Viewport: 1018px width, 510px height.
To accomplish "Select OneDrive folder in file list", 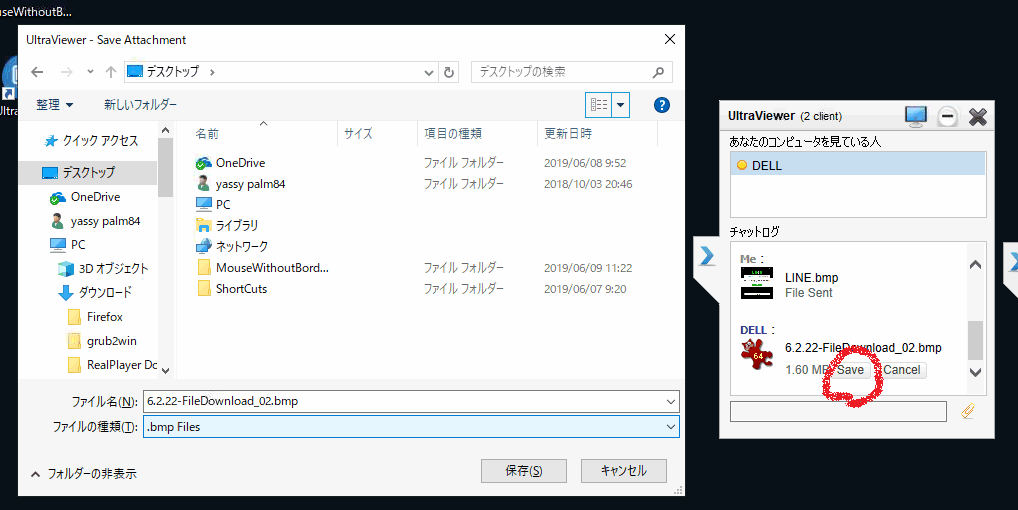I will (231, 163).
